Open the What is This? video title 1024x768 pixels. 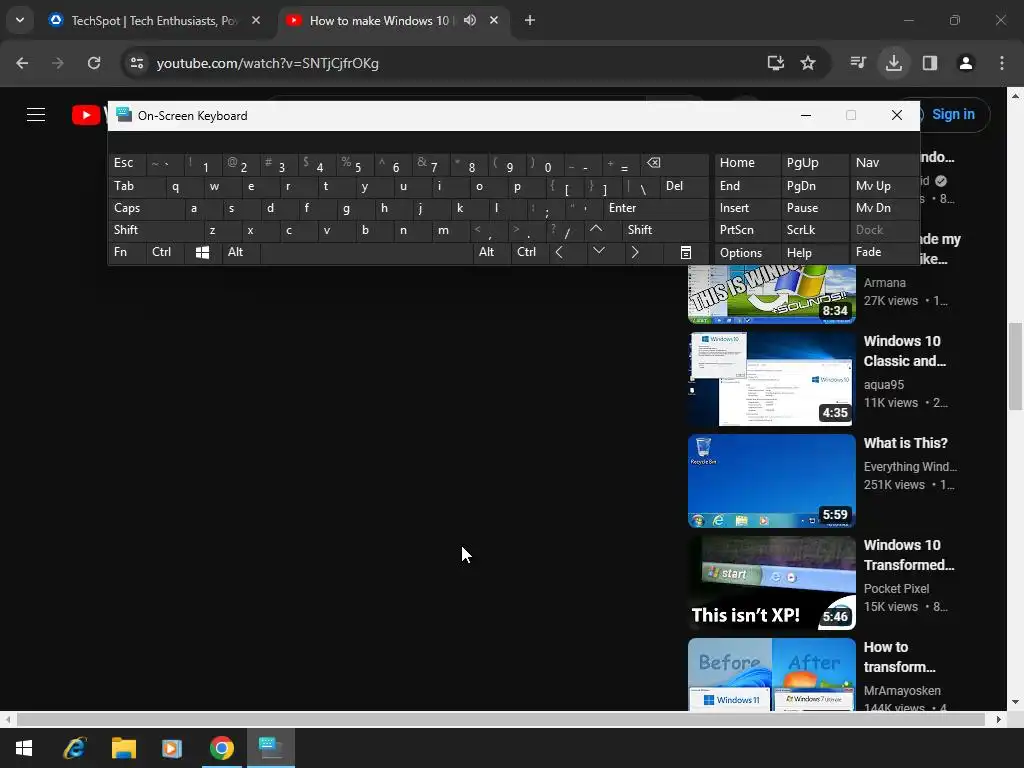click(905, 443)
